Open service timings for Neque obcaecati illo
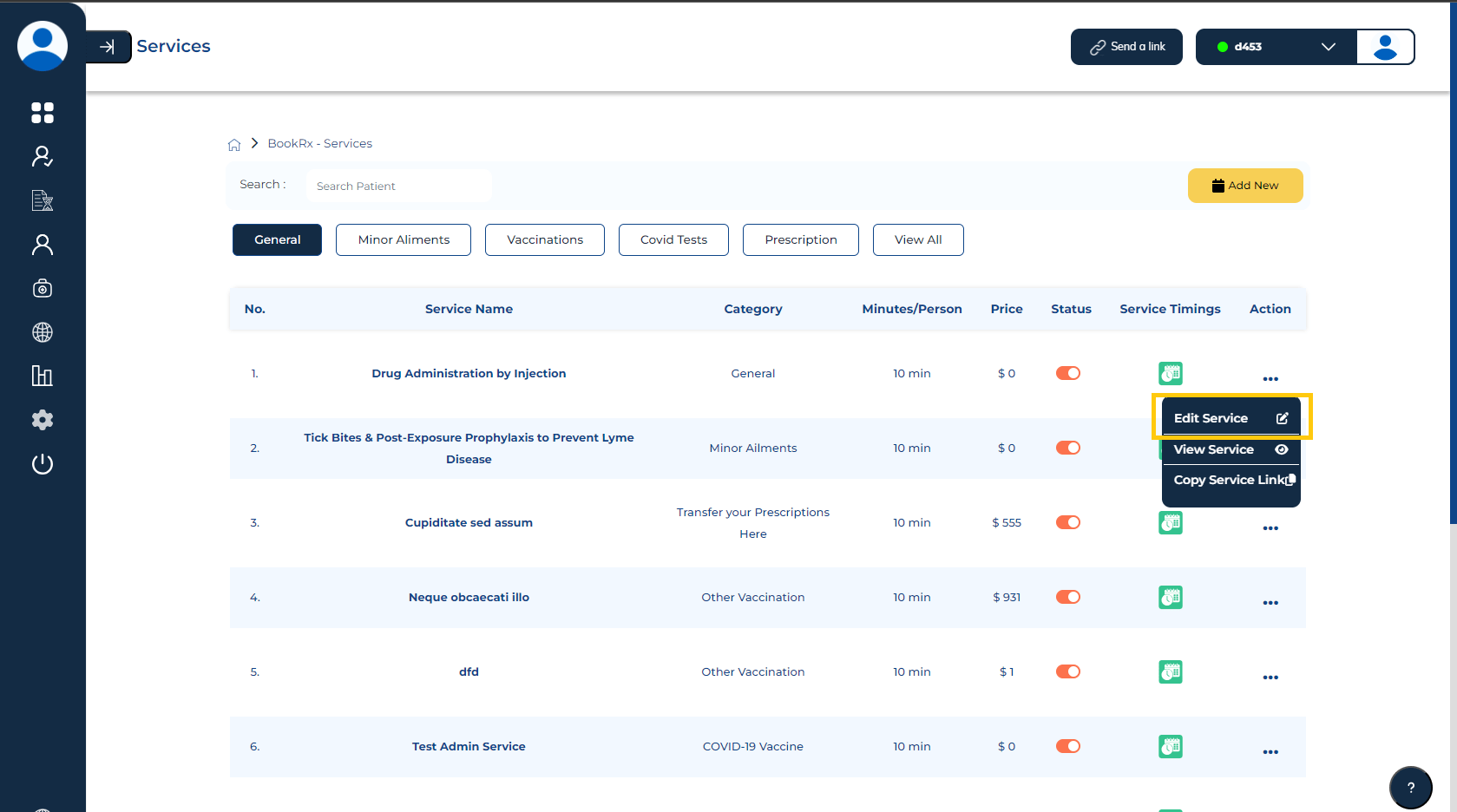Viewport: 1457px width, 812px height. pos(1170,597)
